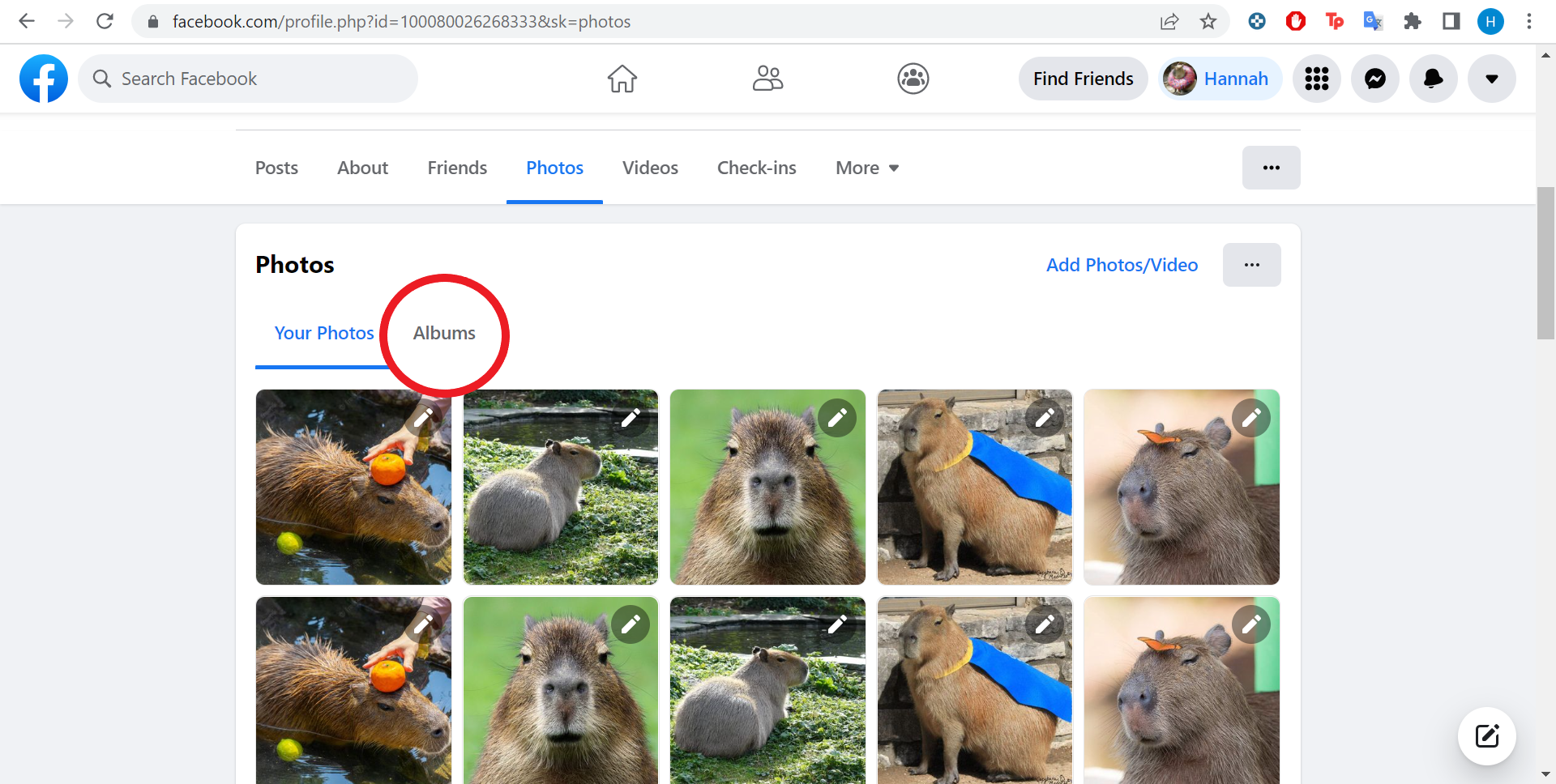The height and width of the screenshot is (784, 1556).
Task: Open the Groups icon in top navigation
Action: tap(913, 79)
